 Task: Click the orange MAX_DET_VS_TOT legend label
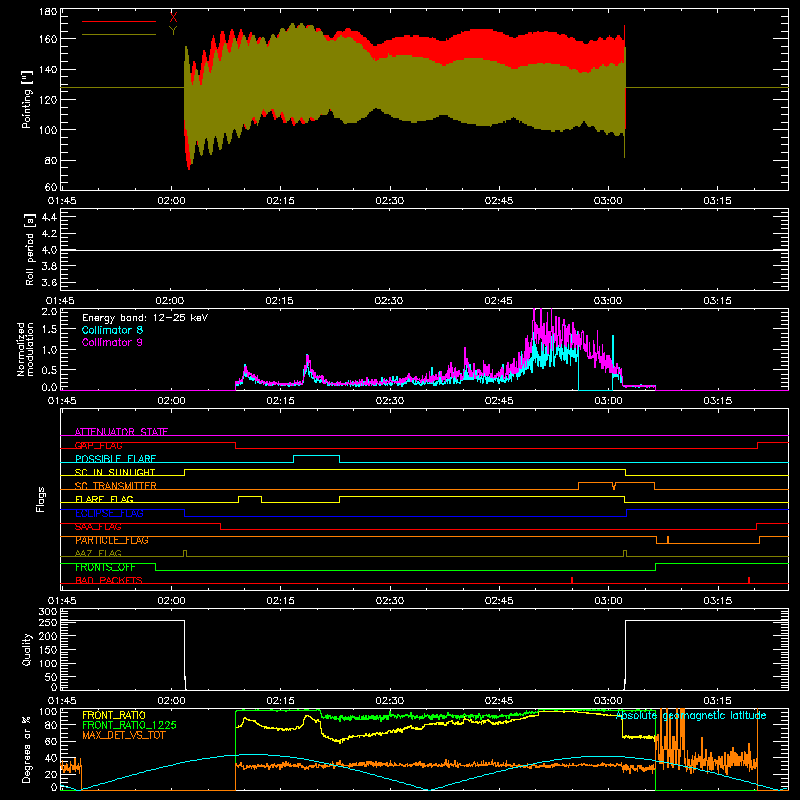click(124, 735)
